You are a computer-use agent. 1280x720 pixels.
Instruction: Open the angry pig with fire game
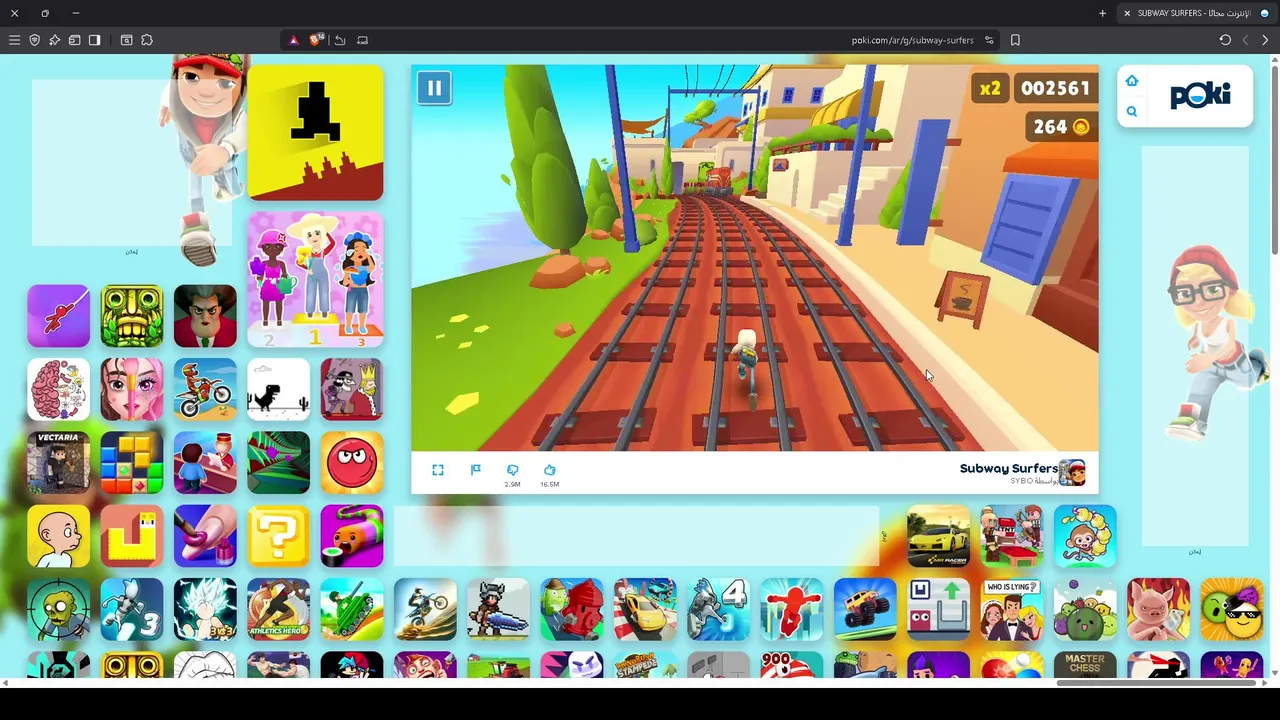coord(1158,609)
